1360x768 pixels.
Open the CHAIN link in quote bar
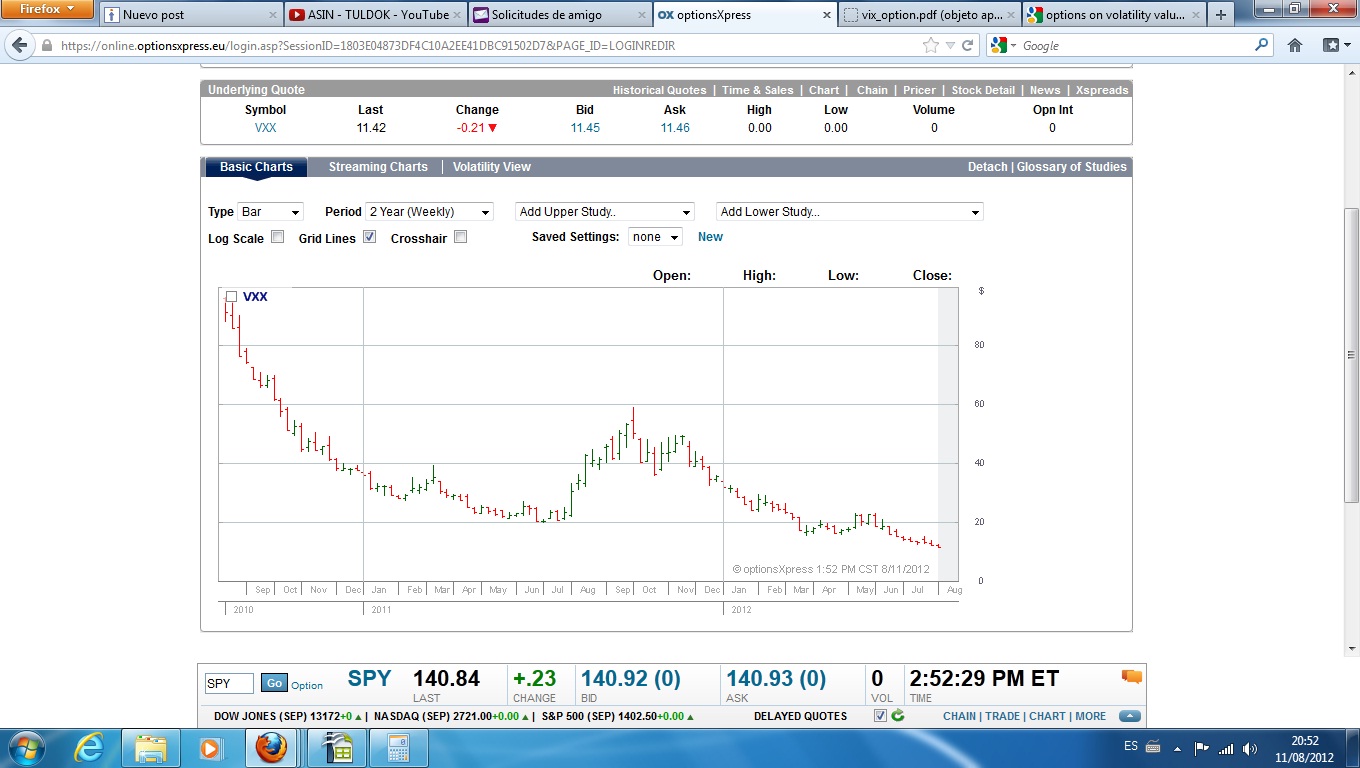[x=959, y=716]
